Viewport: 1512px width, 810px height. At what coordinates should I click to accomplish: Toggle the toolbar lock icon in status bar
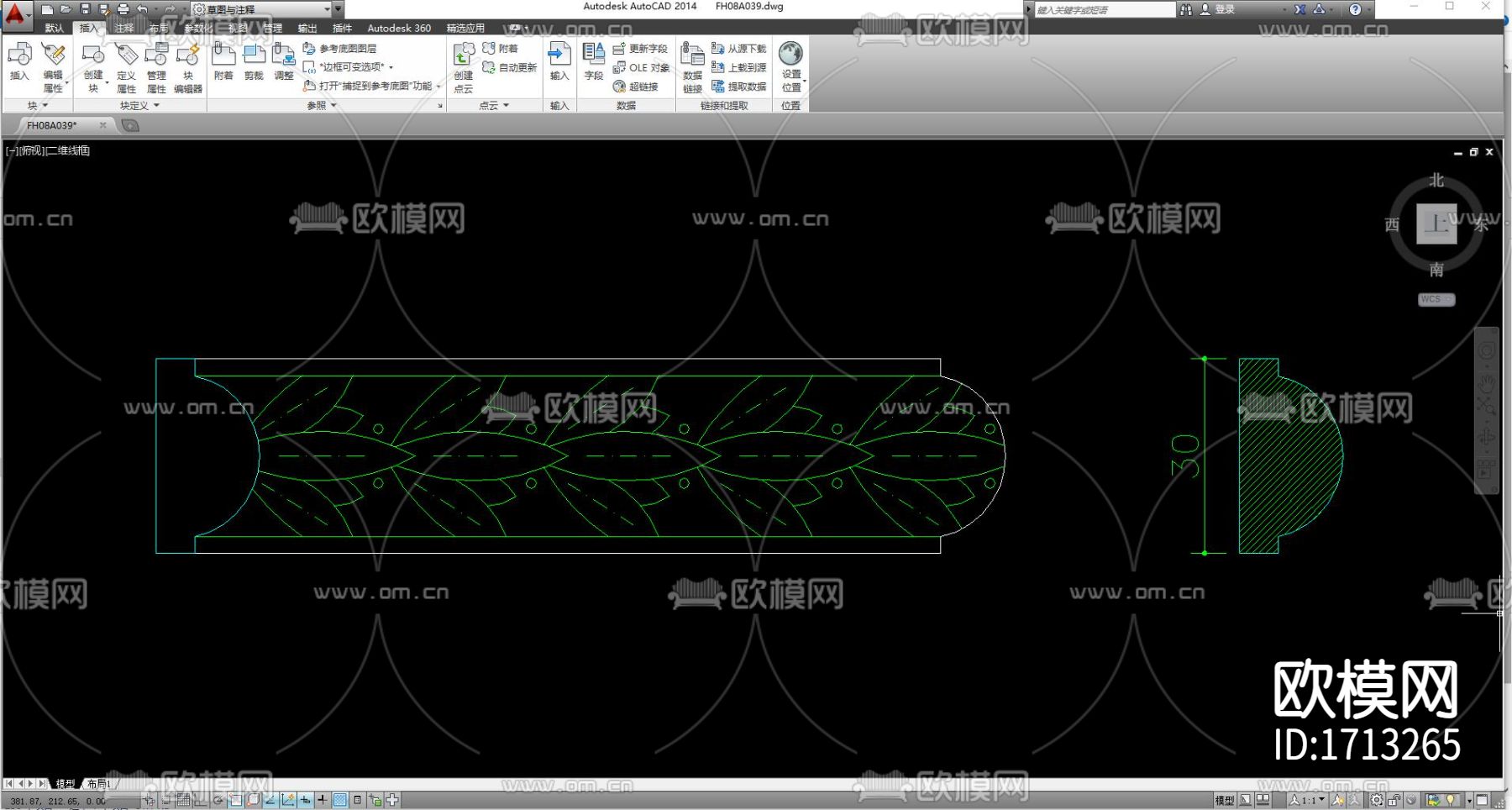pos(1394,800)
